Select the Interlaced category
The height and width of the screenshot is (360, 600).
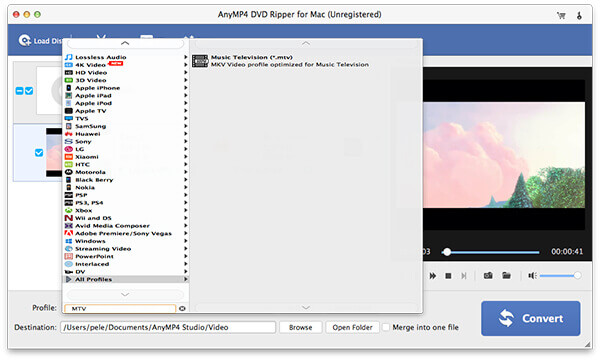point(125,264)
